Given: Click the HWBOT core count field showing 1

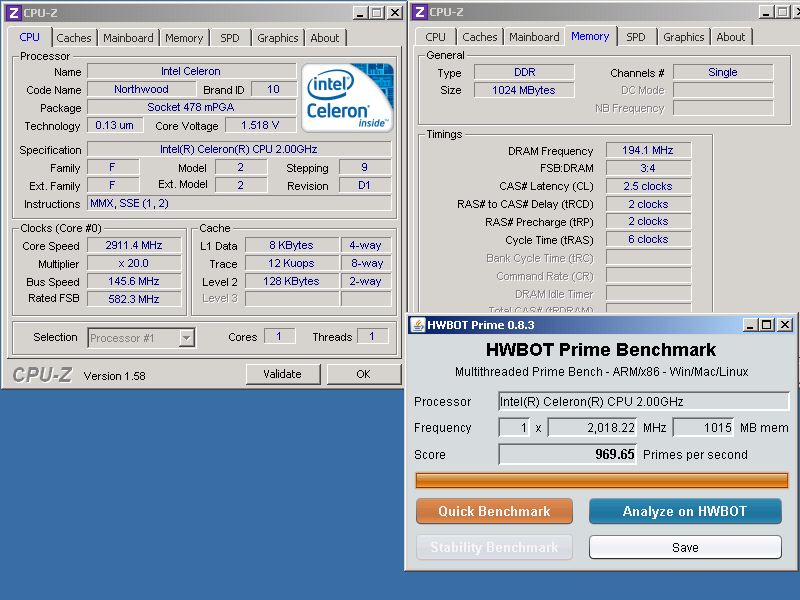Looking at the screenshot, I should 514,428.
